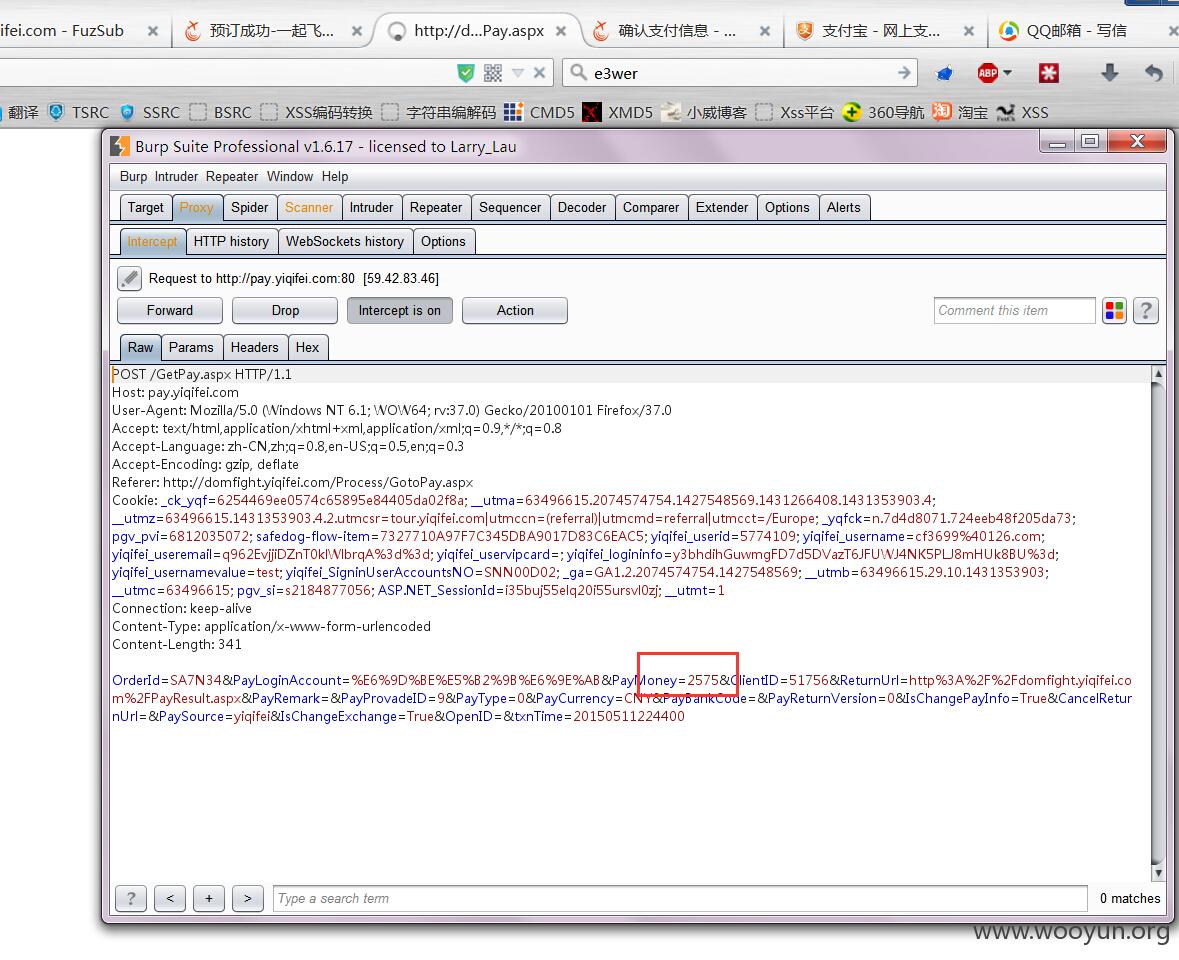This screenshot has width=1179, height=960.
Task: Switch to the Extender tab
Action: [722, 207]
